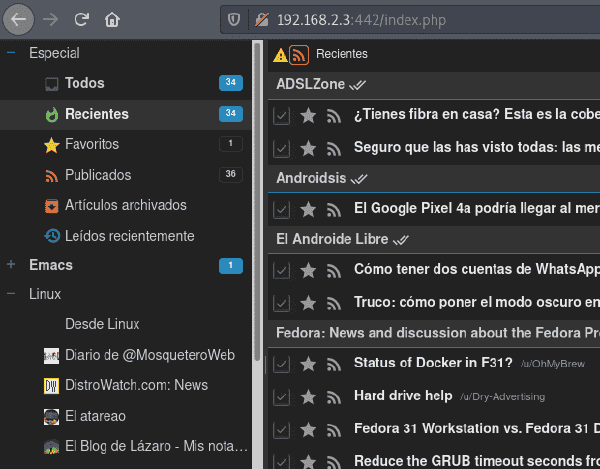The height and width of the screenshot is (469, 600).
Task: Open article 'Hard drive help'
Action: click(x=403, y=396)
